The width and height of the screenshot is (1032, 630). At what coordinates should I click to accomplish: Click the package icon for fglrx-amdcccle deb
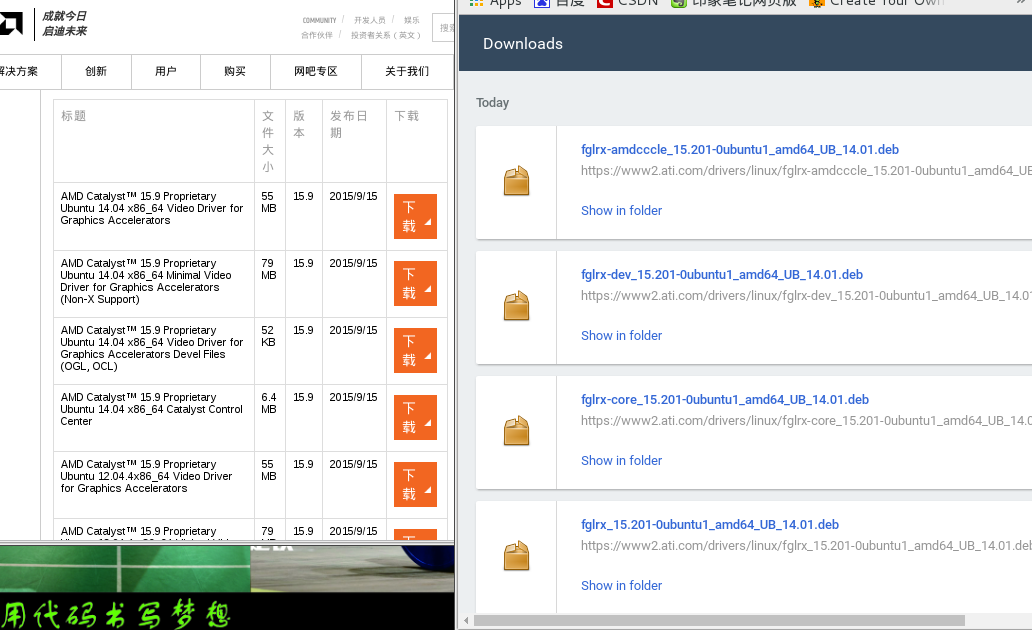click(x=517, y=181)
